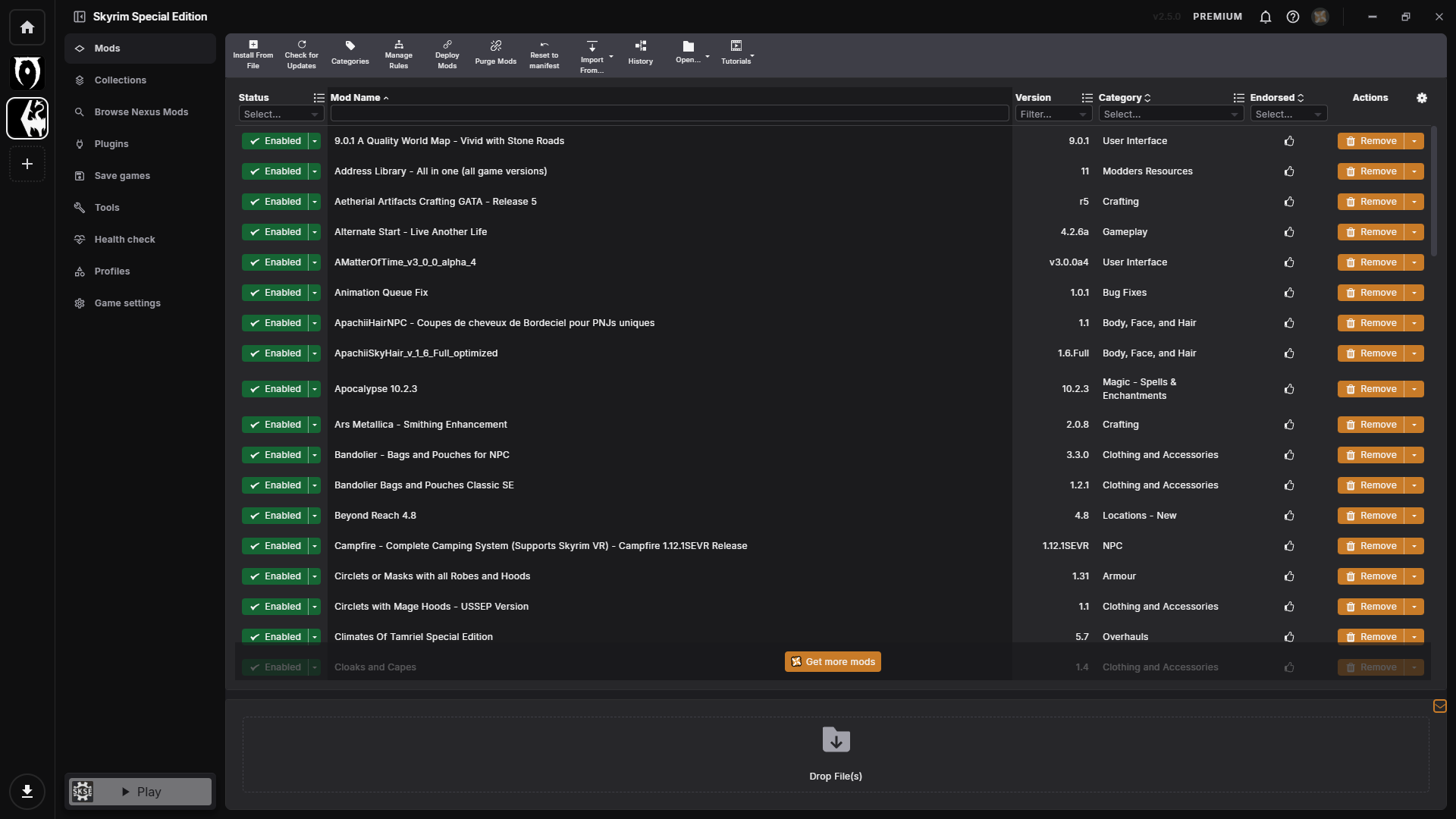
Task: Disable AMatterOfTime_v3_0_0_alpha_4
Action: (275, 262)
